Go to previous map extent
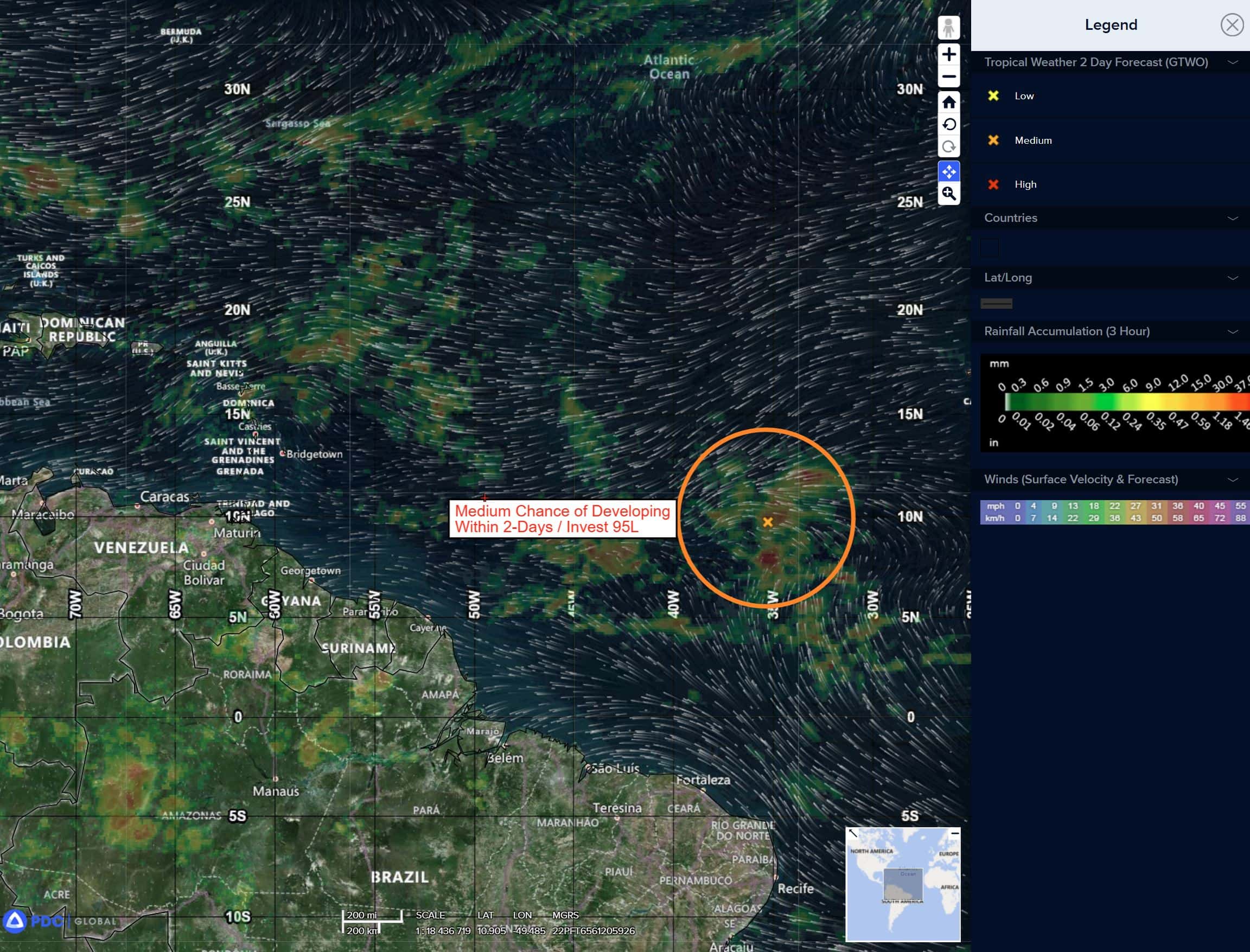 click(948, 125)
